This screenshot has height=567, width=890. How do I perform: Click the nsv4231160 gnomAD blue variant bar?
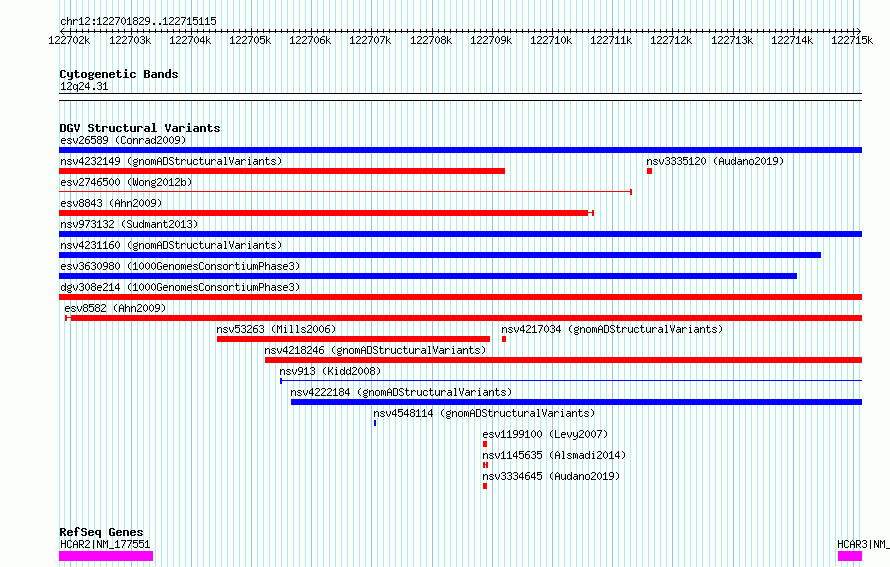pyautogui.click(x=440, y=255)
